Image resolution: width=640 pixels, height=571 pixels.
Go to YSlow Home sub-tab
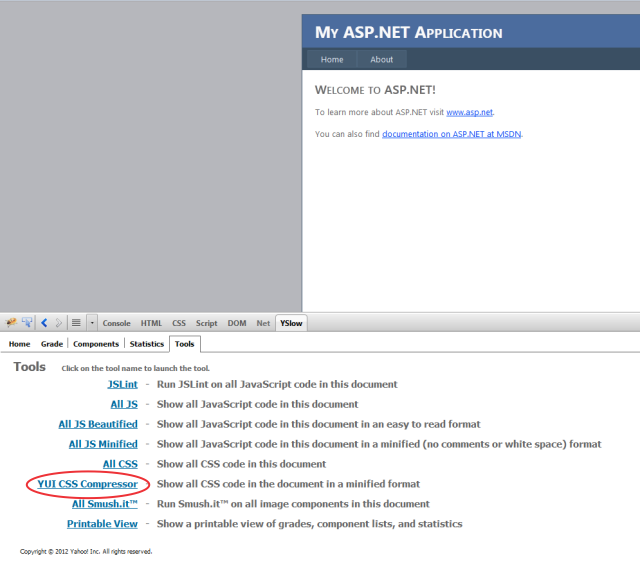click(20, 344)
